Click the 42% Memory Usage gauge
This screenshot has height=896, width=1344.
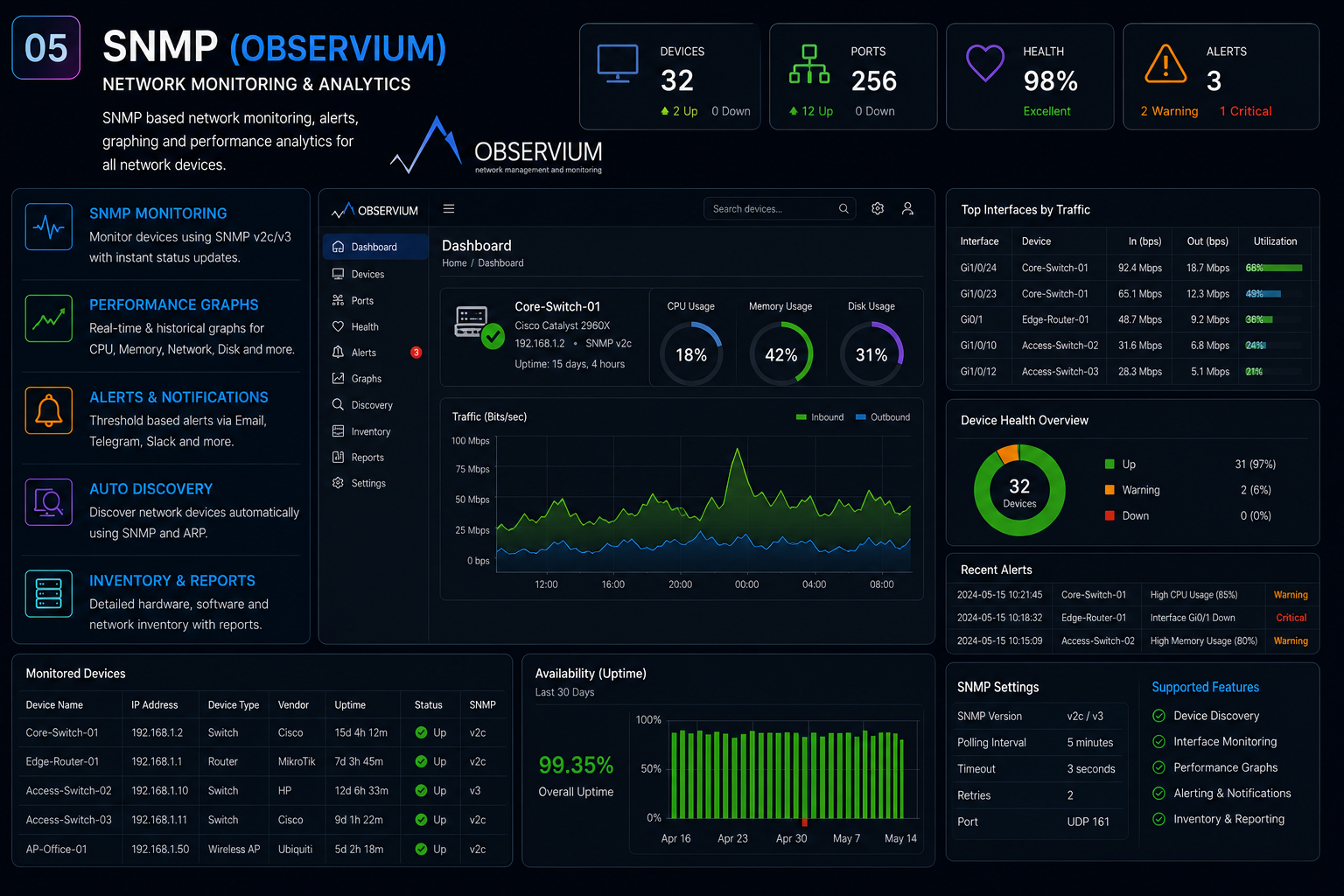pos(780,353)
